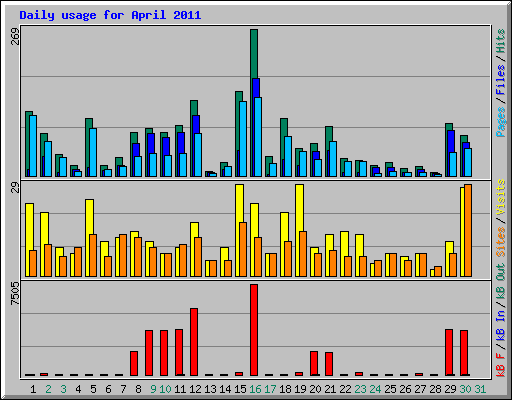Click the red kB bar for day 8
The height and width of the screenshot is (400, 512).
pyautogui.click(x=134, y=363)
